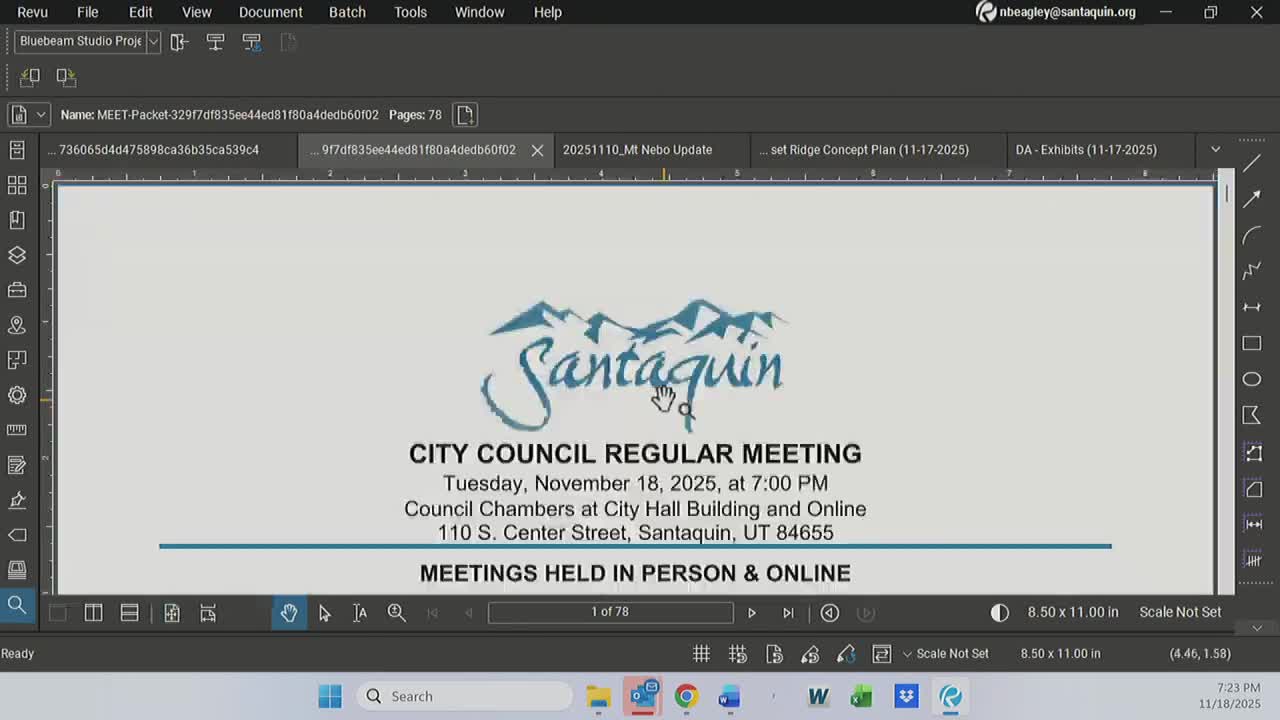Open the Scale Not Set dropdown
The image size is (1280, 720).
pyautogui.click(x=946, y=653)
